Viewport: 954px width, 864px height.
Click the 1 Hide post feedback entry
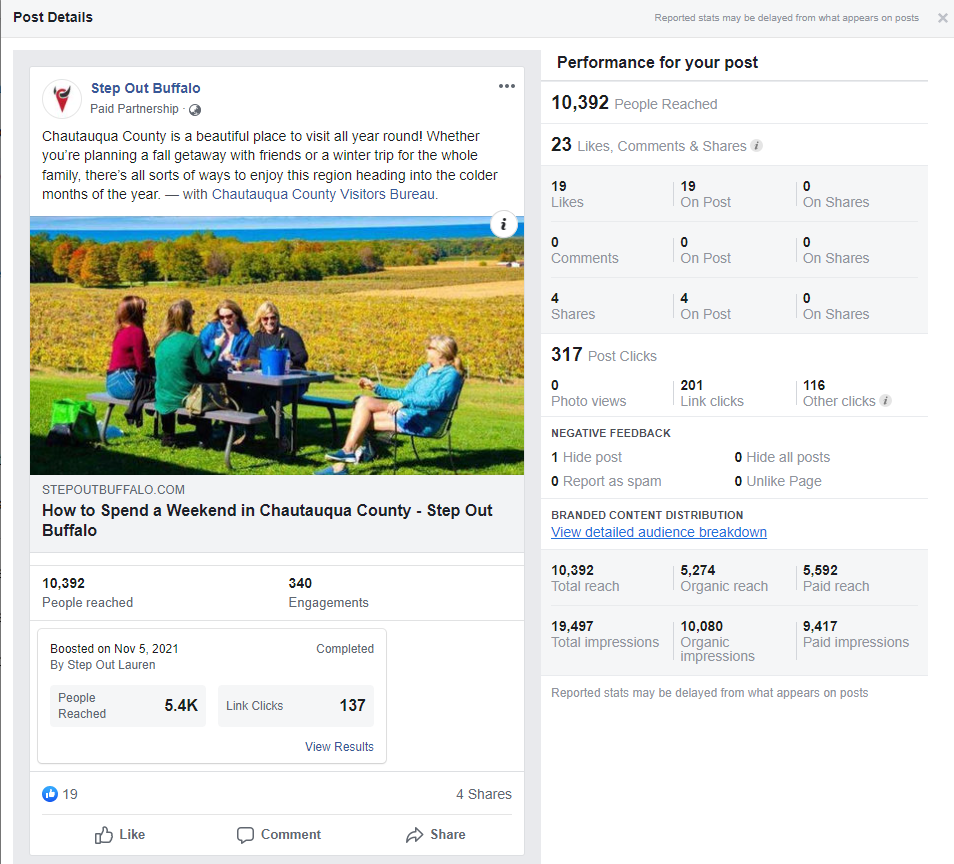click(x=587, y=457)
